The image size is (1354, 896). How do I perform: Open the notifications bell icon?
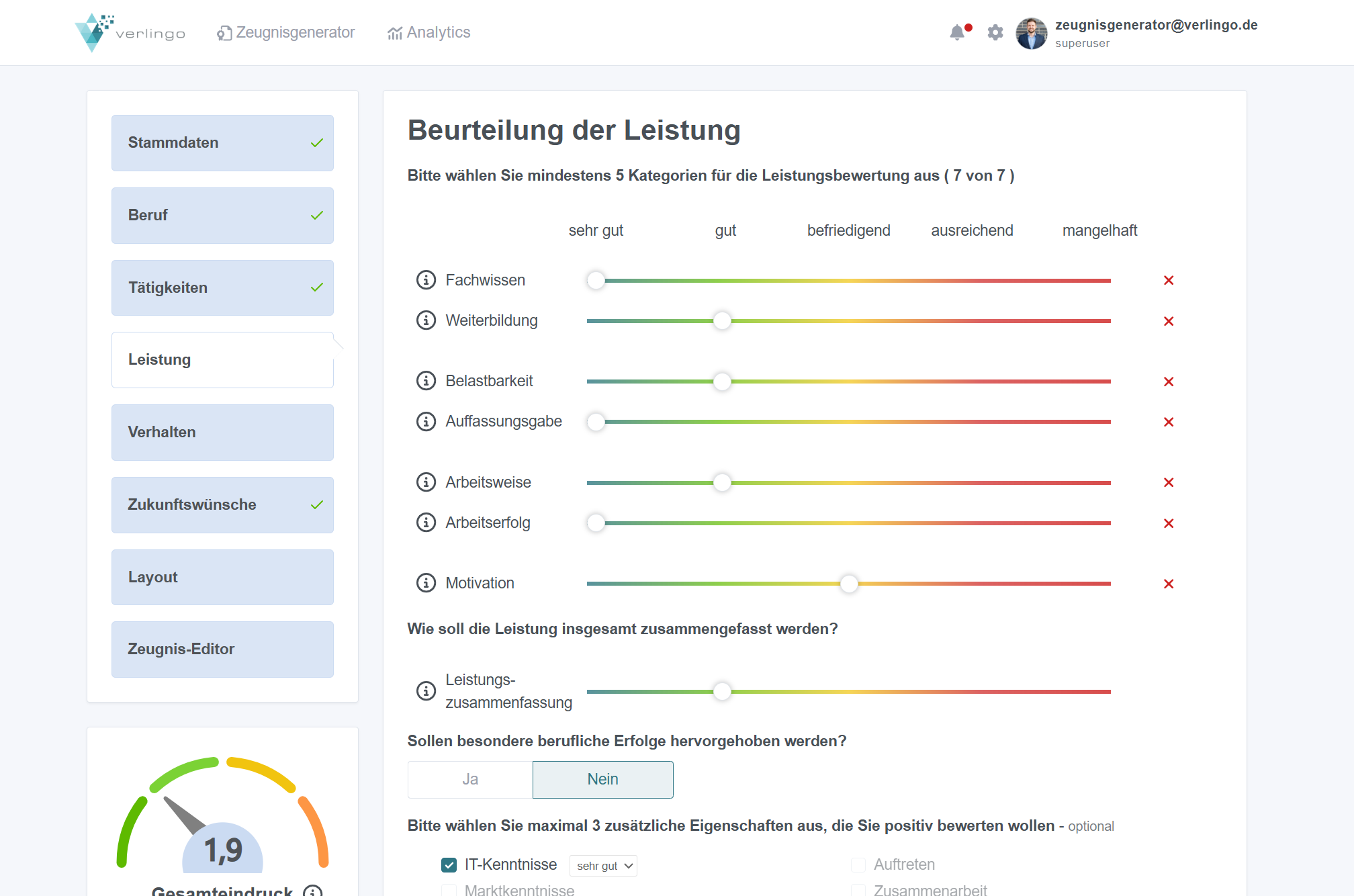[957, 32]
